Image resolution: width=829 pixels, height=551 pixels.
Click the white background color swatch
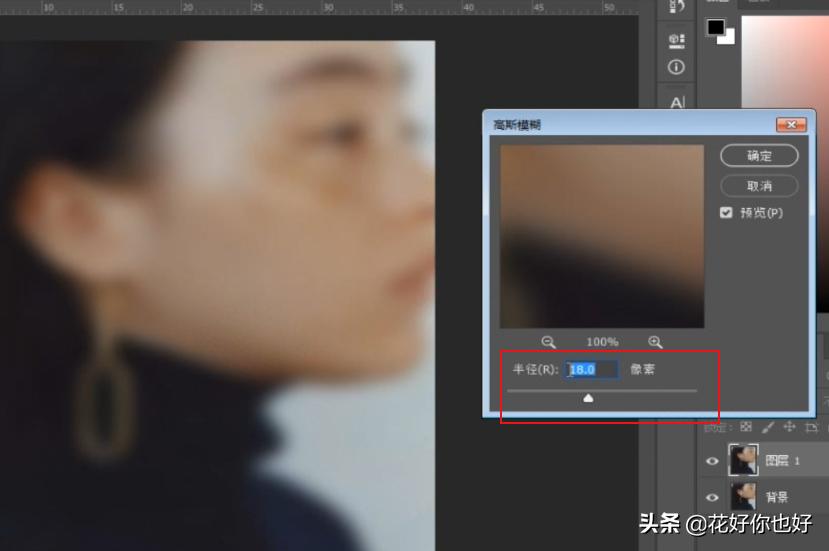pyautogui.click(x=729, y=38)
